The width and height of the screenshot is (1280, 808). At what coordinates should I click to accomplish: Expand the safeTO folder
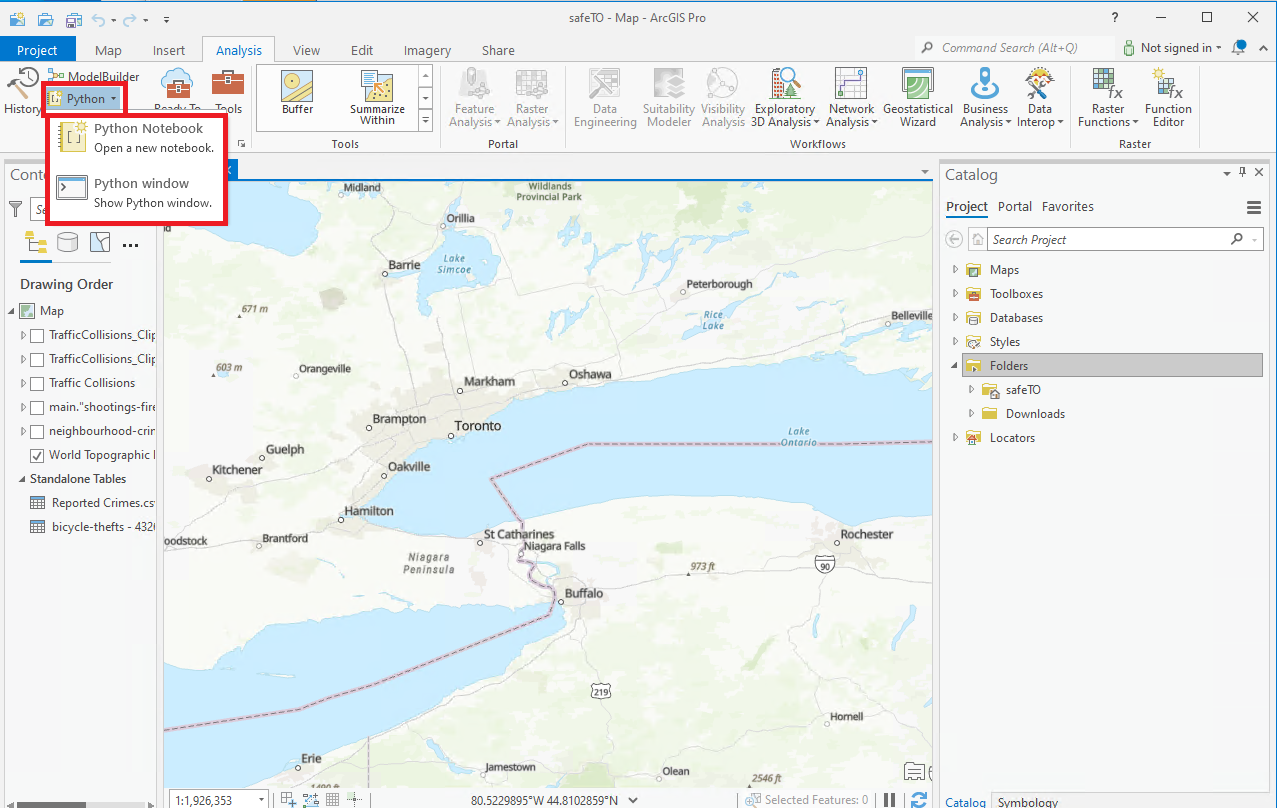[x=971, y=390]
